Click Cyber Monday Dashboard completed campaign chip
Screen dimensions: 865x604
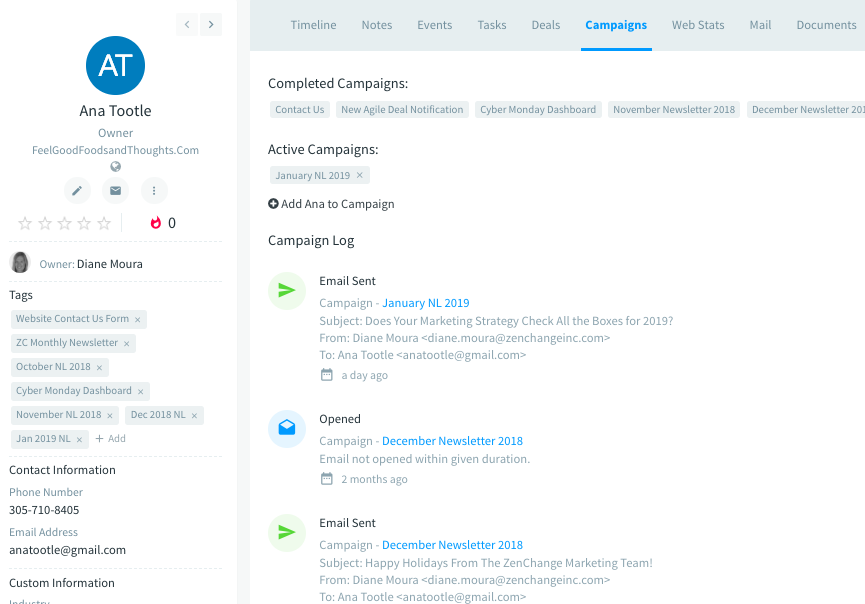click(x=538, y=109)
